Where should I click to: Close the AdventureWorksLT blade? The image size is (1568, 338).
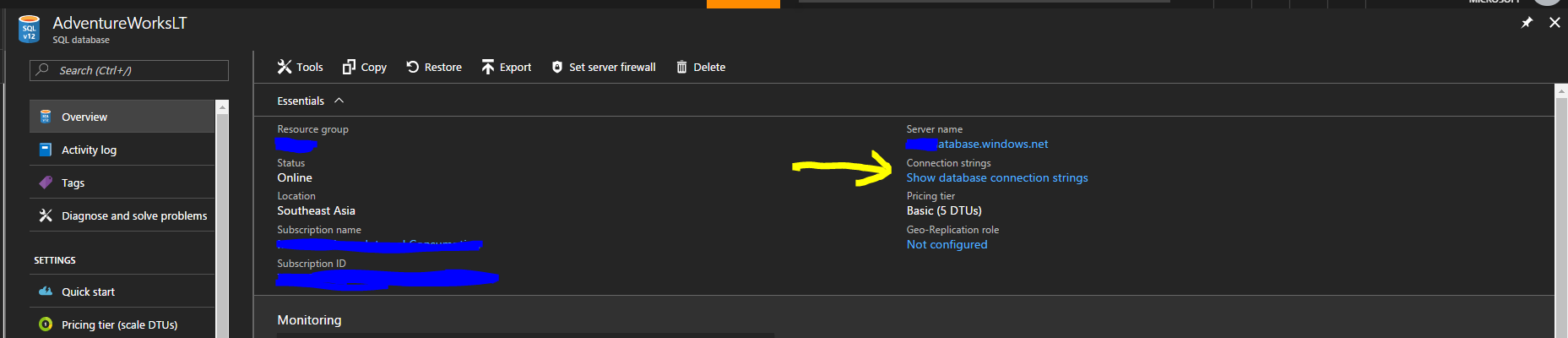point(1554,23)
